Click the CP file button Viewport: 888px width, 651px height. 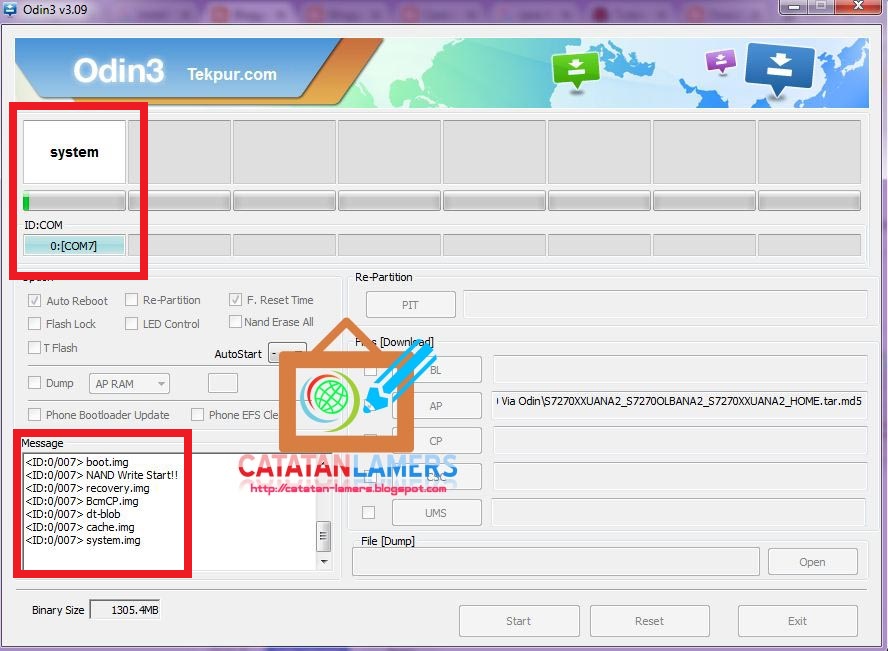pyautogui.click(x=437, y=441)
